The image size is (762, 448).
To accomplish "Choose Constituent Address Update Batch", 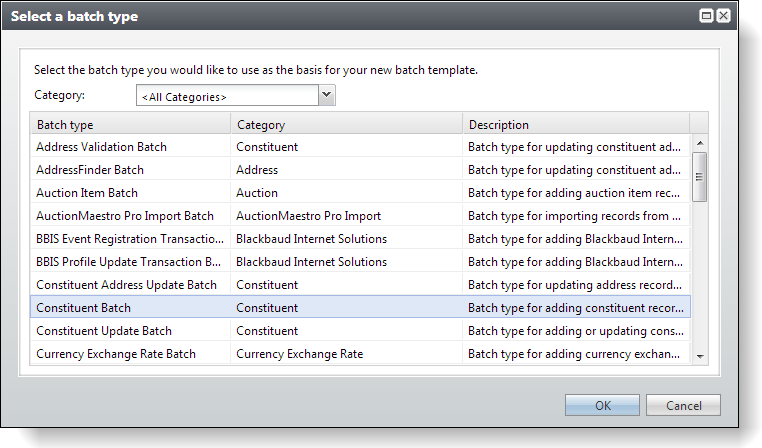I will click(360, 284).
